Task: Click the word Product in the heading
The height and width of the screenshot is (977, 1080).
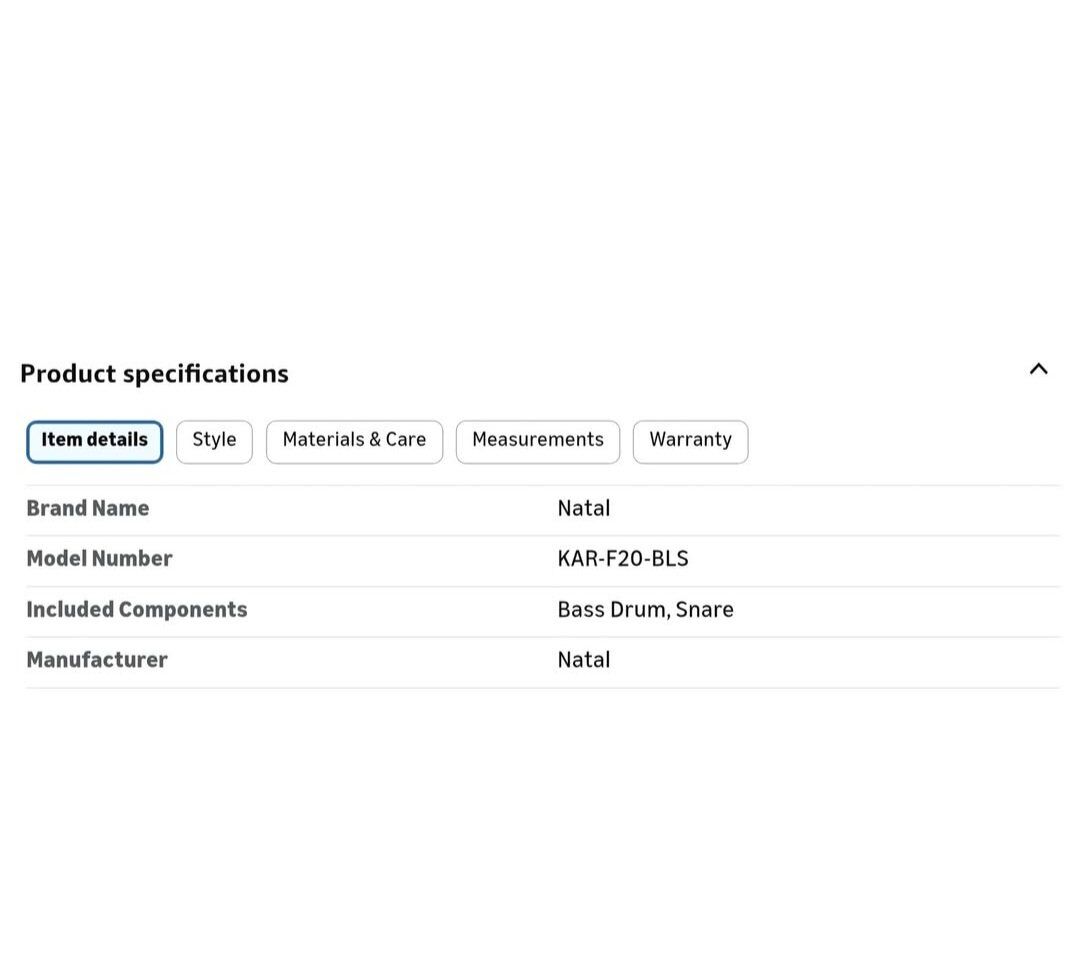Action: pyautogui.click(x=68, y=374)
